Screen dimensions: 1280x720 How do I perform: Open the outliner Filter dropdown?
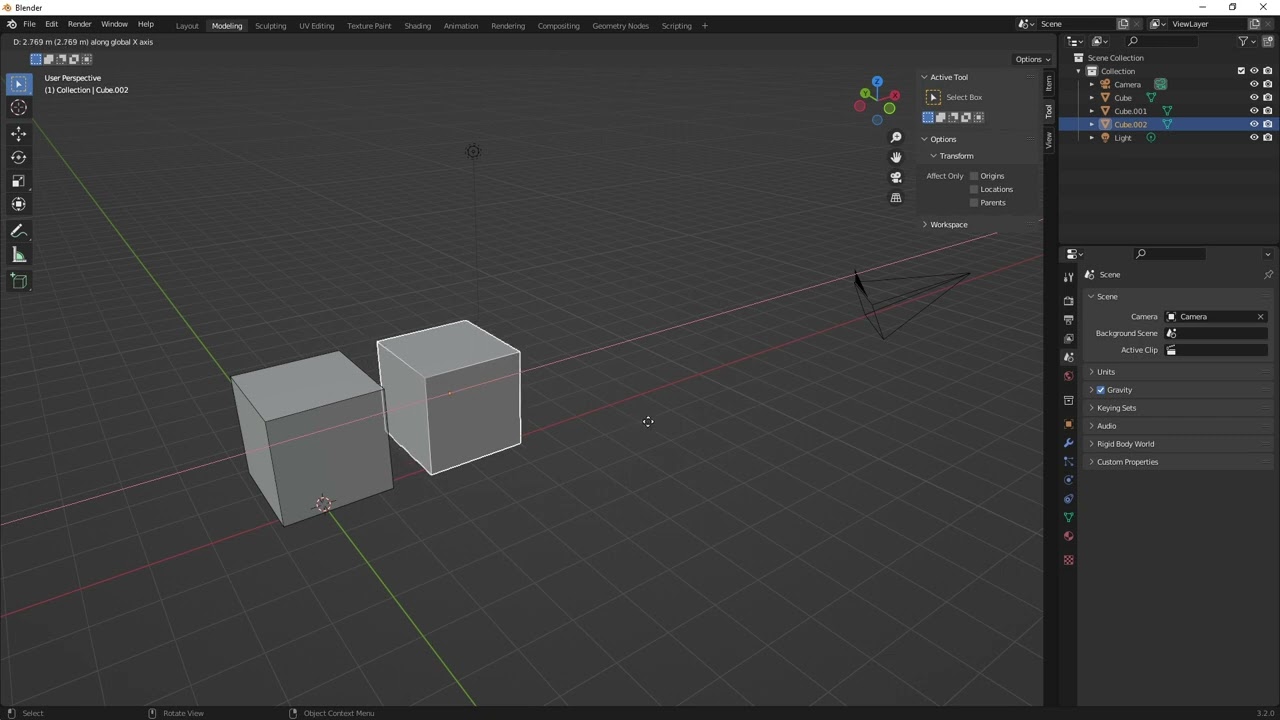pyautogui.click(x=1247, y=41)
